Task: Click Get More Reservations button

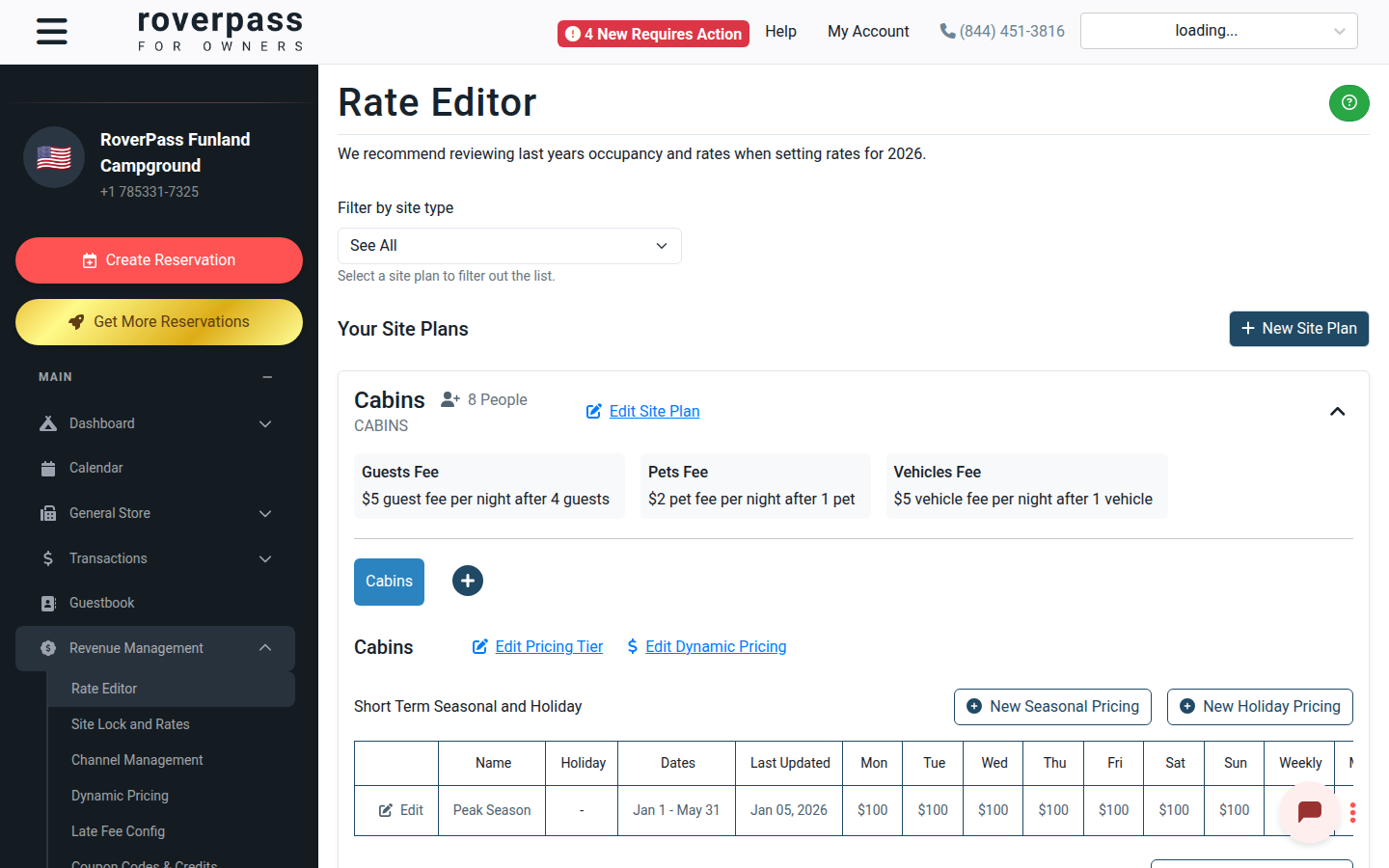Action: pos(159,322)
